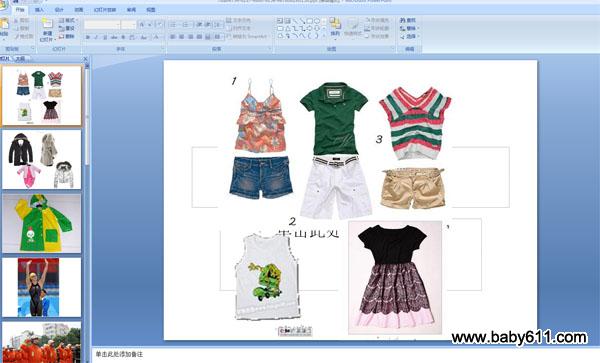
Task: Select the yellow-green raincoat slide thumbnail
Action: tap(41, 223)
